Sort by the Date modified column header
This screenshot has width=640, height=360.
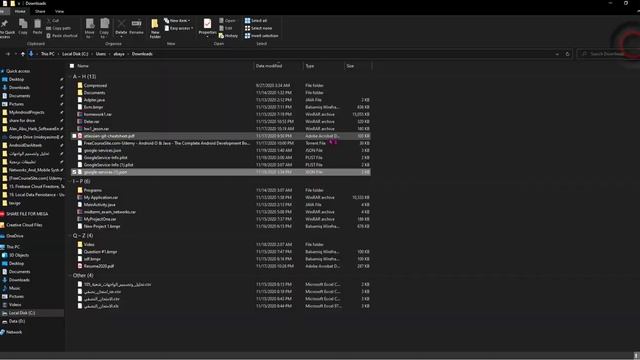269,66
